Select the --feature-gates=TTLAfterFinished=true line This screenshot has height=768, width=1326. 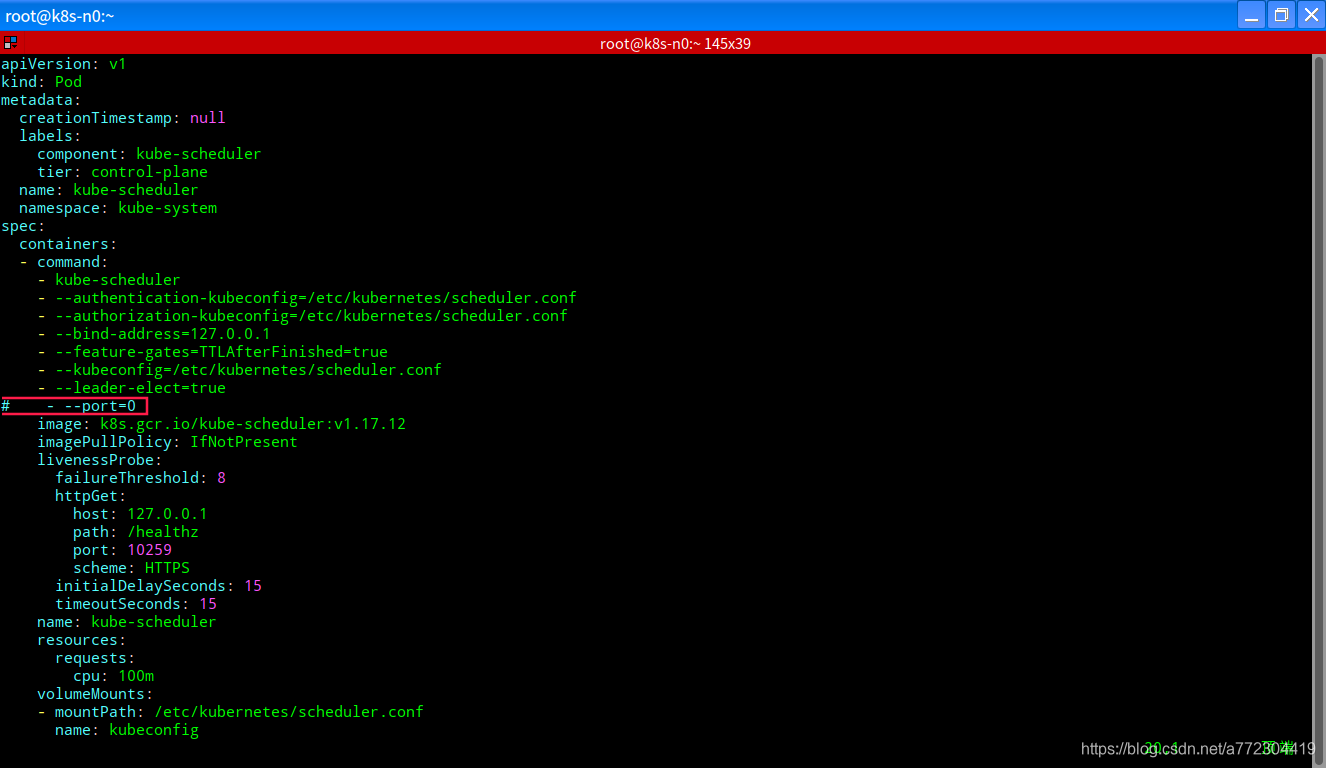point(220,351)
